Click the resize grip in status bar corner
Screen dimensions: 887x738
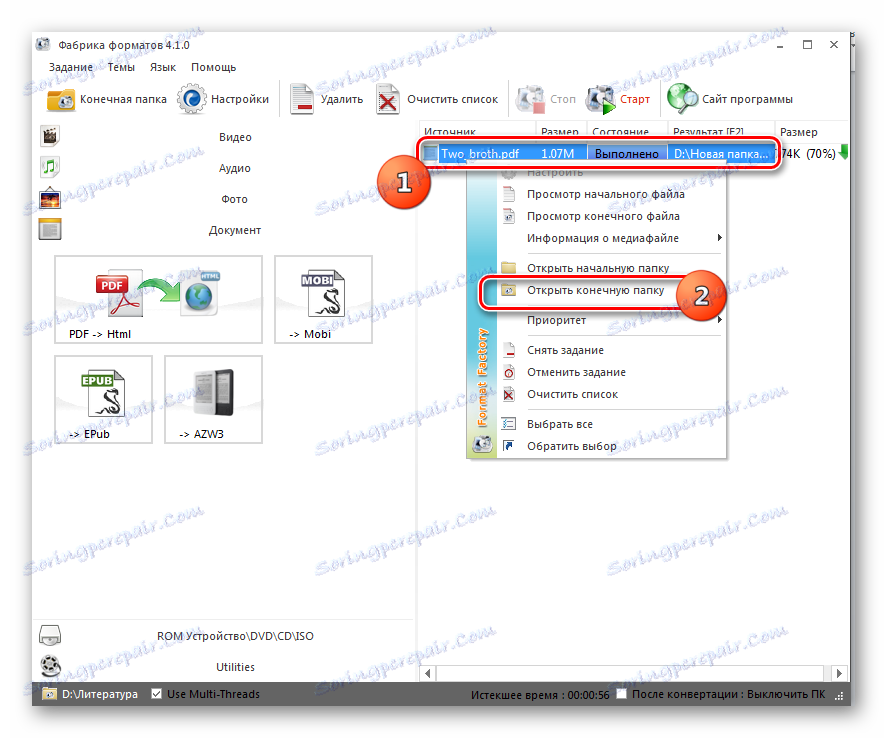839,696
